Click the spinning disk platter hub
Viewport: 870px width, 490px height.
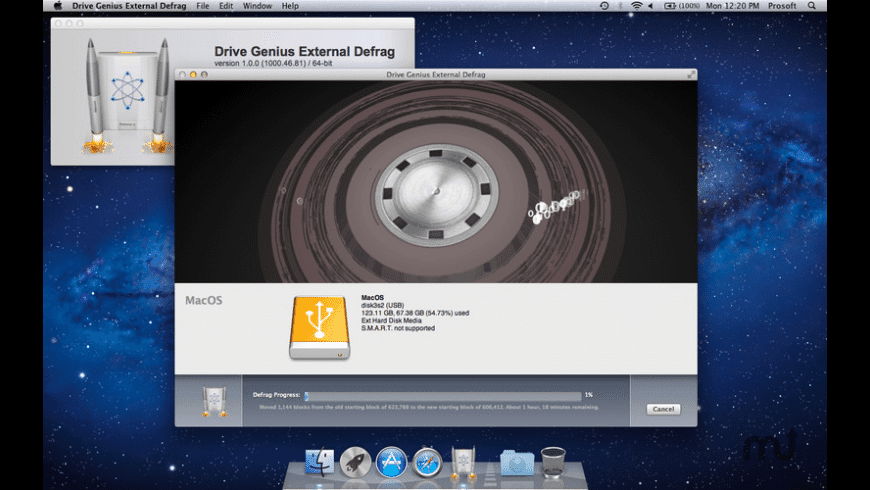point(436,192)
